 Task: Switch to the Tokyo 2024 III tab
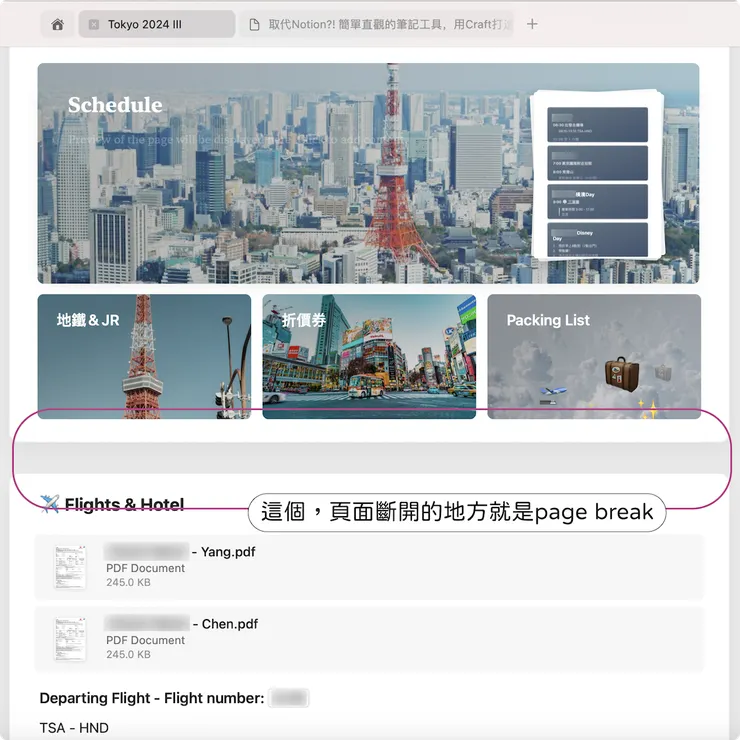point(157,24)
